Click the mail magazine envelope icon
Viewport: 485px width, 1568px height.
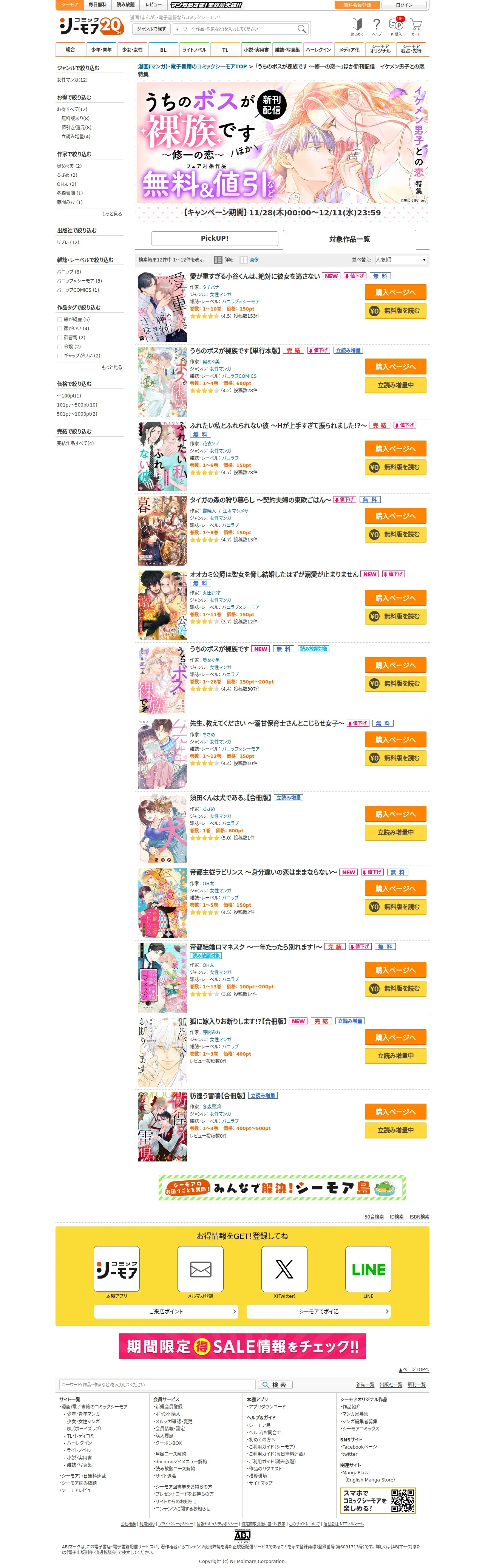[200, 1268]
